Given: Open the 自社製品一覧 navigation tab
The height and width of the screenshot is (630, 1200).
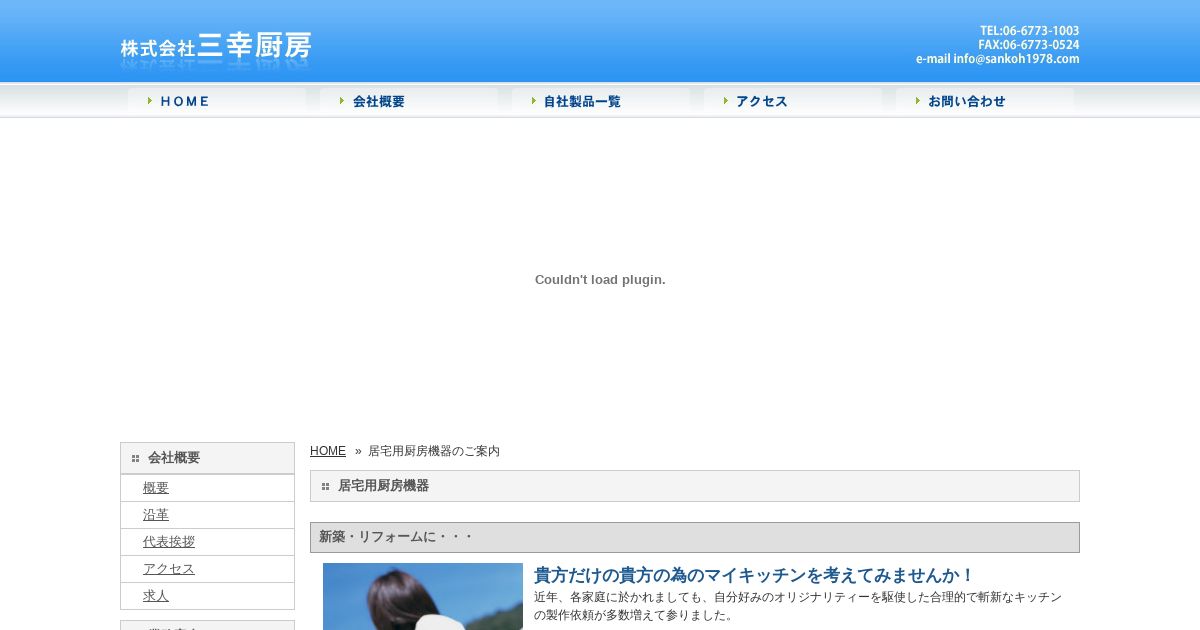Looking at the screenshot, I should (601, 101).
